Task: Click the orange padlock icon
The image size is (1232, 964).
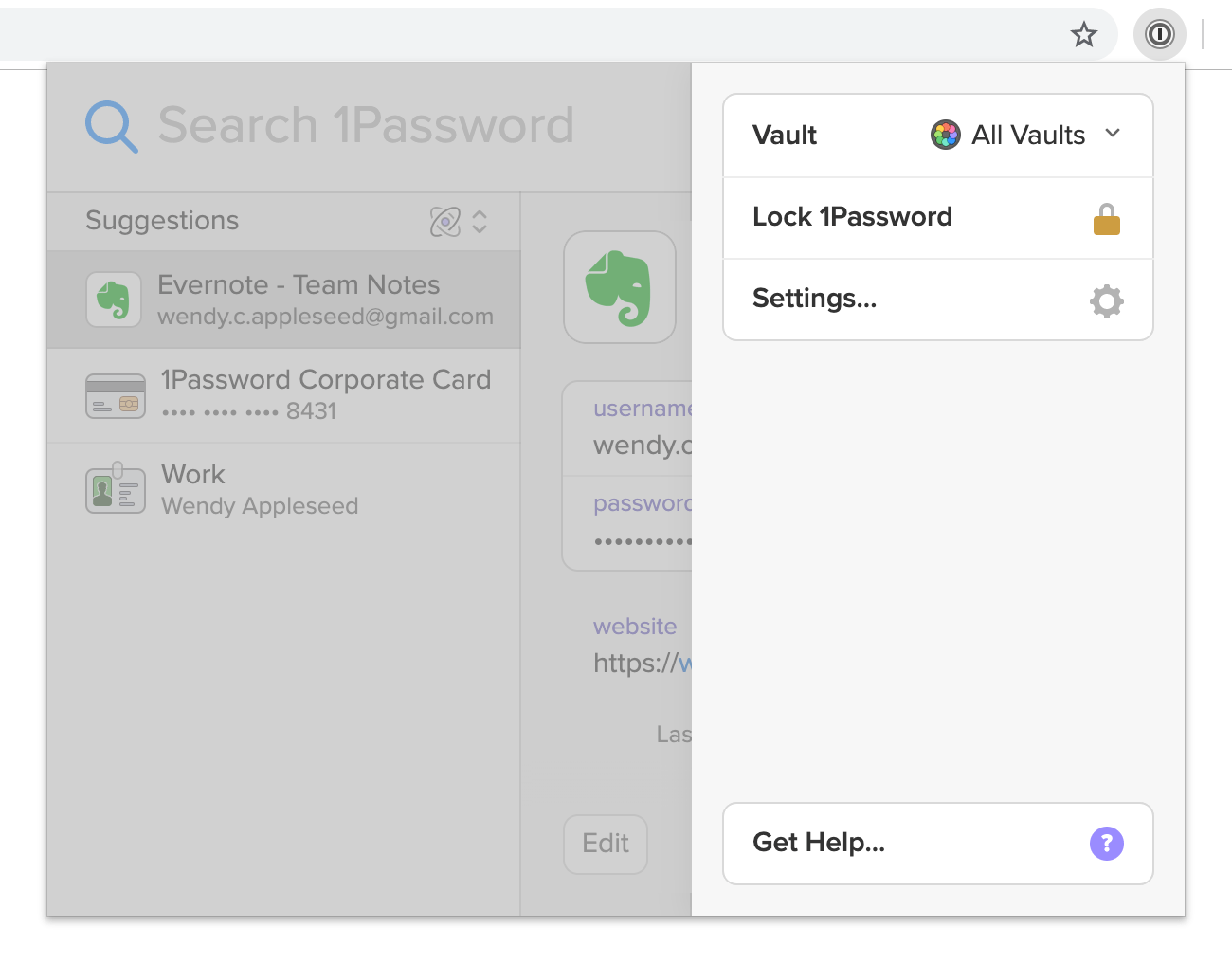Action: [1106, 219]
